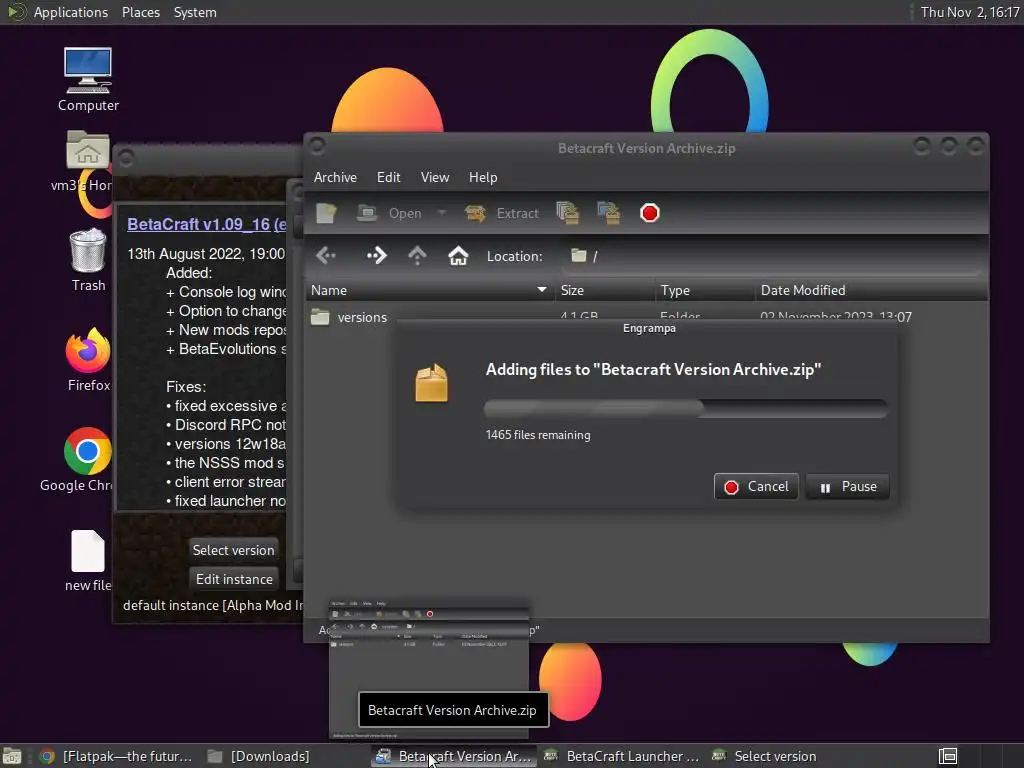
Task: Click the package icon in progress dialog
Action: pos(432,383)
